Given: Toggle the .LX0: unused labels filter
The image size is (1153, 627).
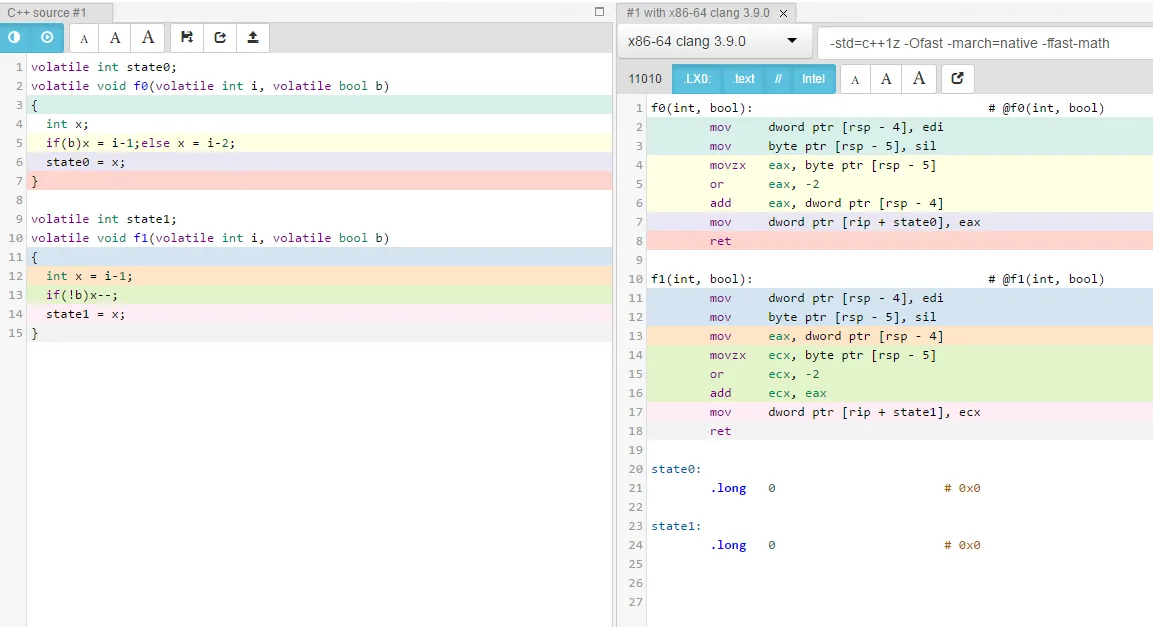Looking at the screenshot, I should [697, 79].
